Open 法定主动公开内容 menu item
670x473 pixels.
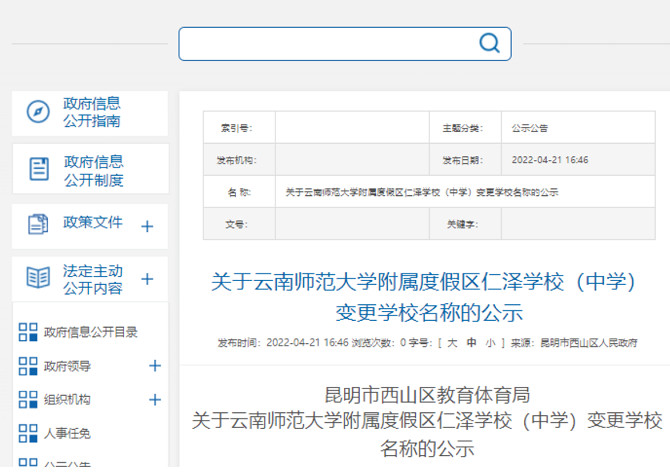(x=93, y=279)
